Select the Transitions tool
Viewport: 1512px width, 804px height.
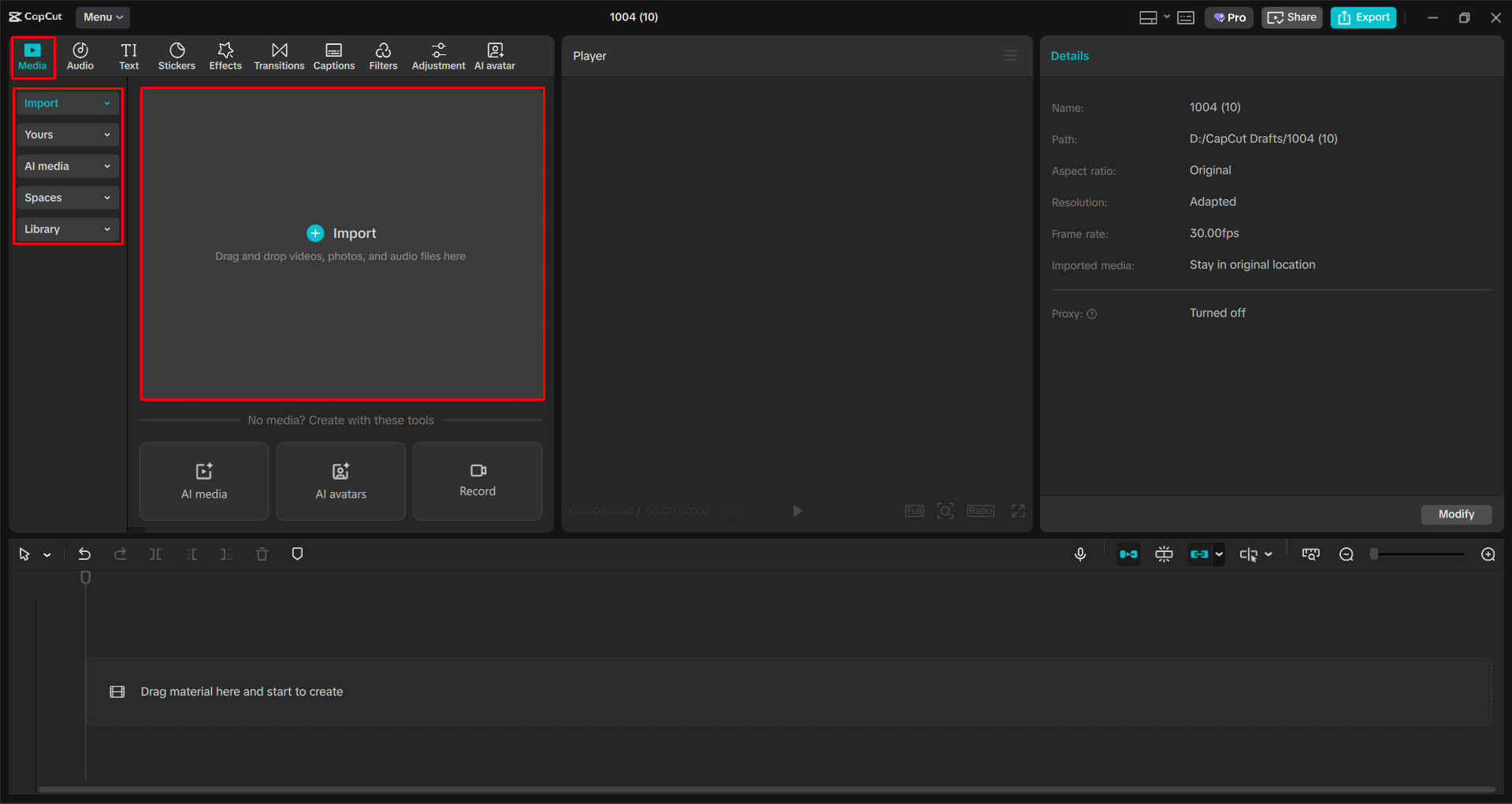279,55
